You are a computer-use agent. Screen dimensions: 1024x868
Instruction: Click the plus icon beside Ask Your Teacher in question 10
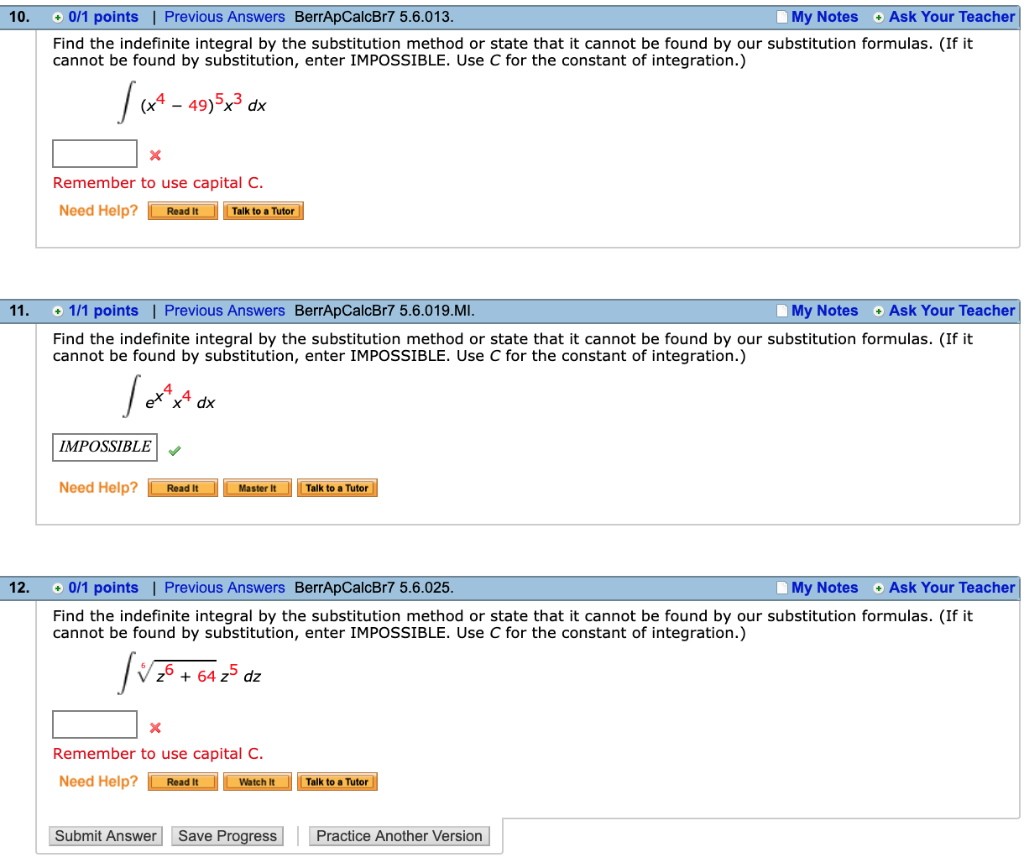(x=879, y=16)
